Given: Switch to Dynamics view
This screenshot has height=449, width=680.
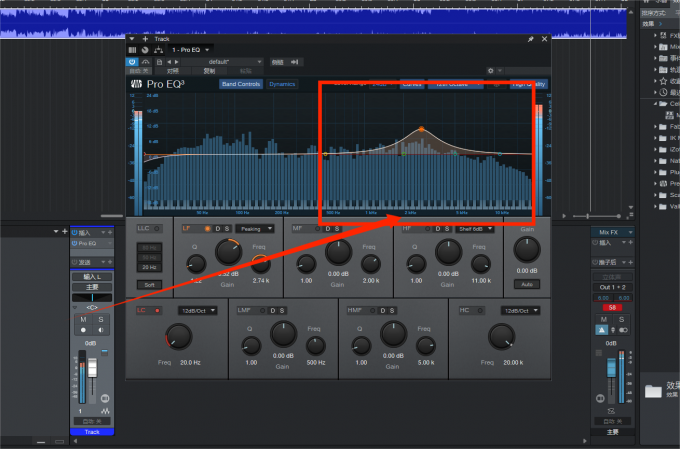Looking at the screenshot, I should (282, 84).
